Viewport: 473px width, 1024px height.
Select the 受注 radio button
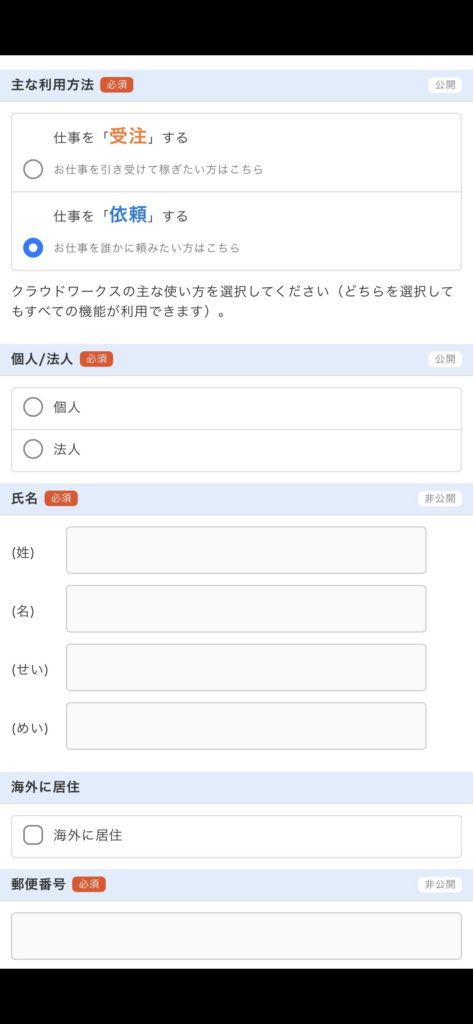click(33, 170)
